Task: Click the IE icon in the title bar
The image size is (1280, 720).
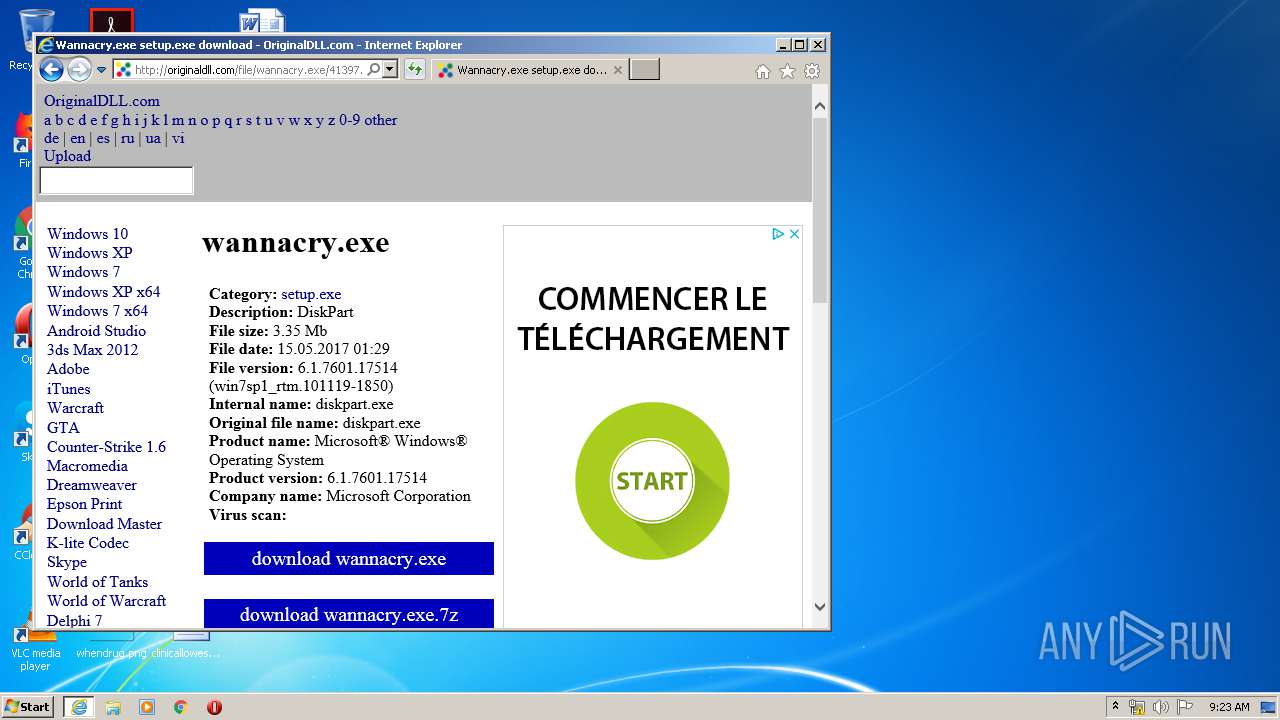Action: coord(45,45)
